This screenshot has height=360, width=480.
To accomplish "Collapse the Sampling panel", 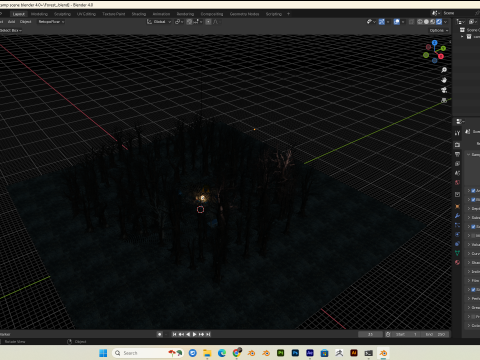I will [x=469, y=154].
